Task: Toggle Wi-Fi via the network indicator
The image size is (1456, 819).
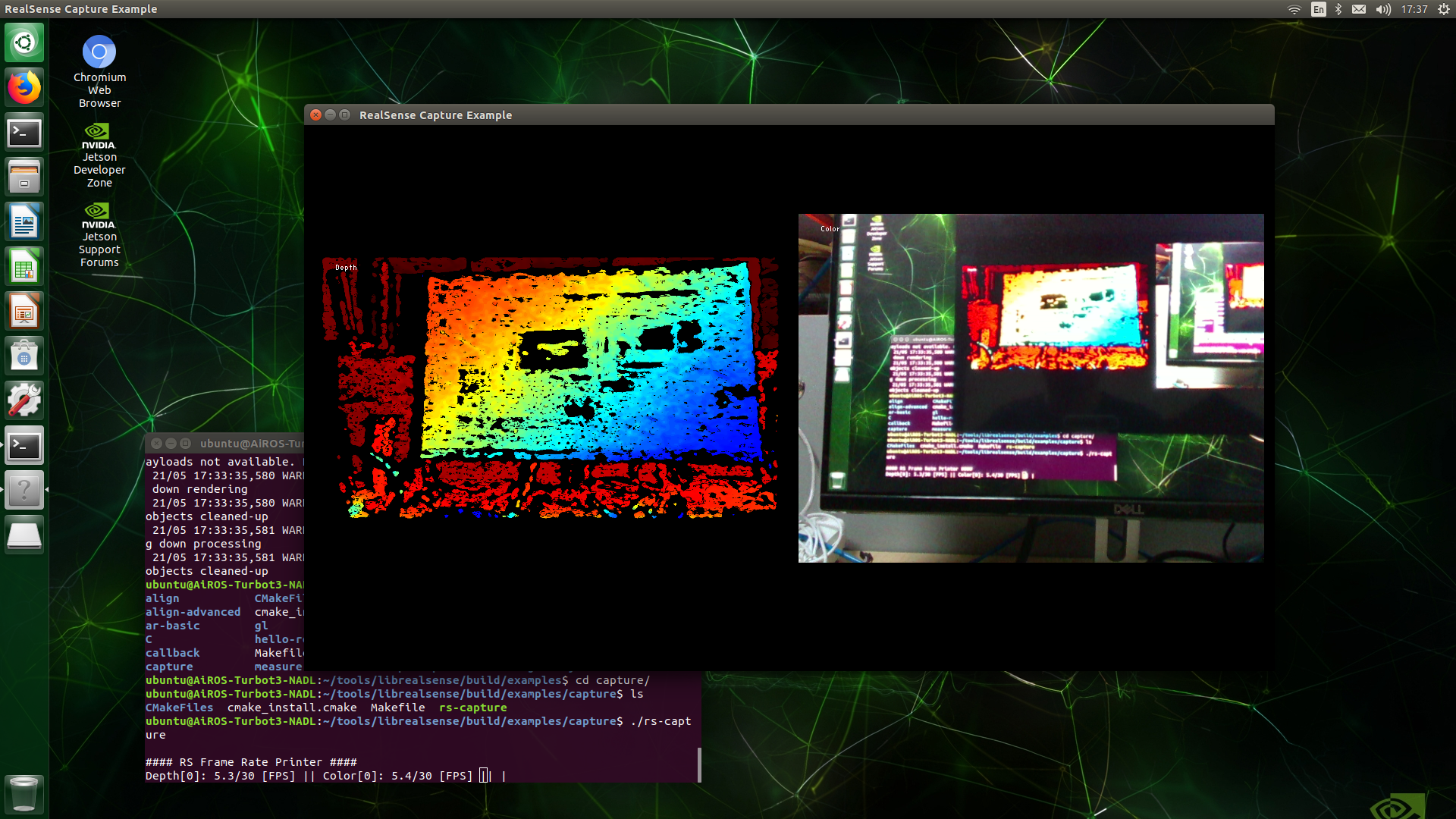Action: click(1294, 10)
